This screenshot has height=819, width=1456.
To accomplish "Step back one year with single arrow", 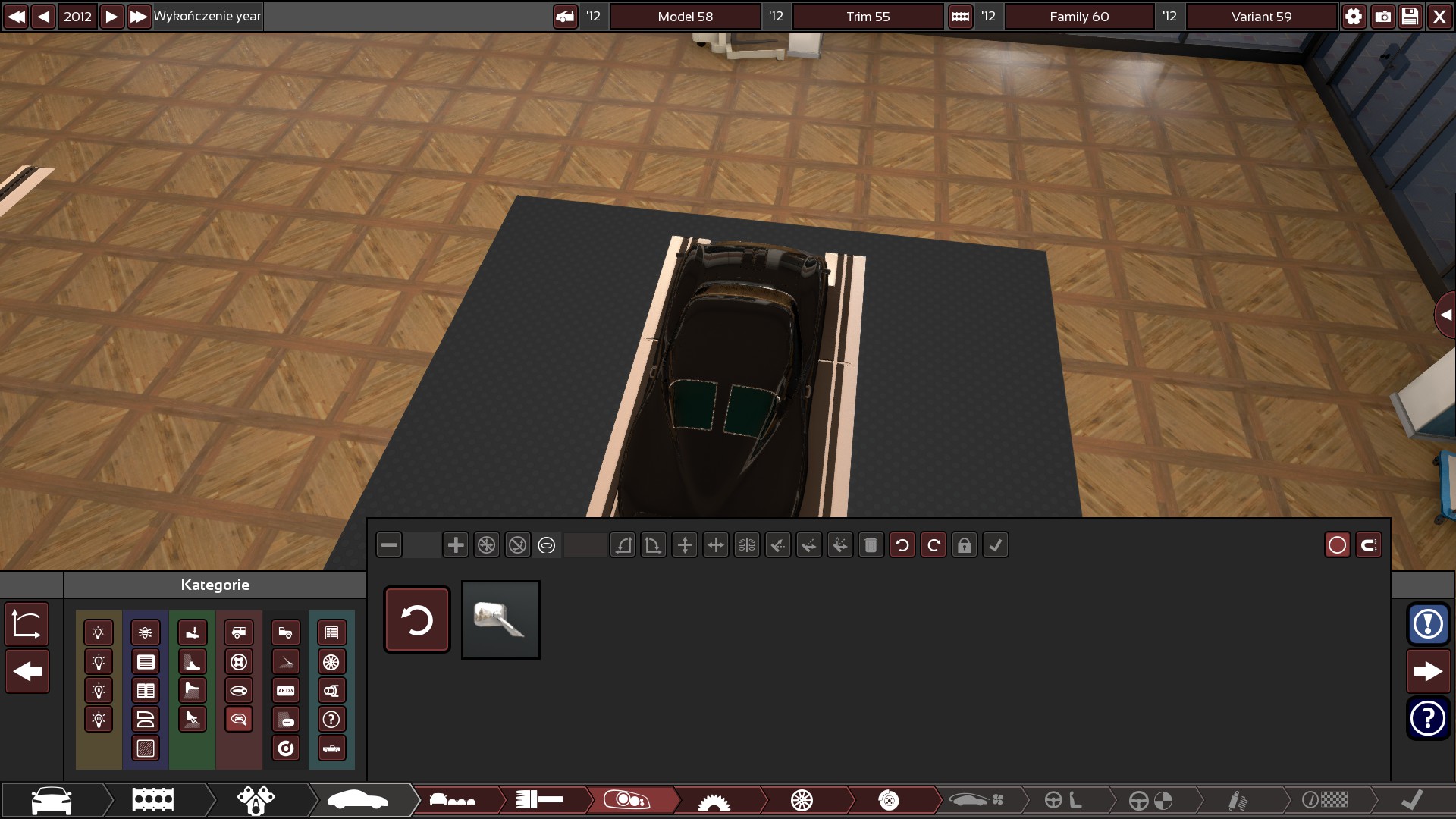I will [43, 16].
